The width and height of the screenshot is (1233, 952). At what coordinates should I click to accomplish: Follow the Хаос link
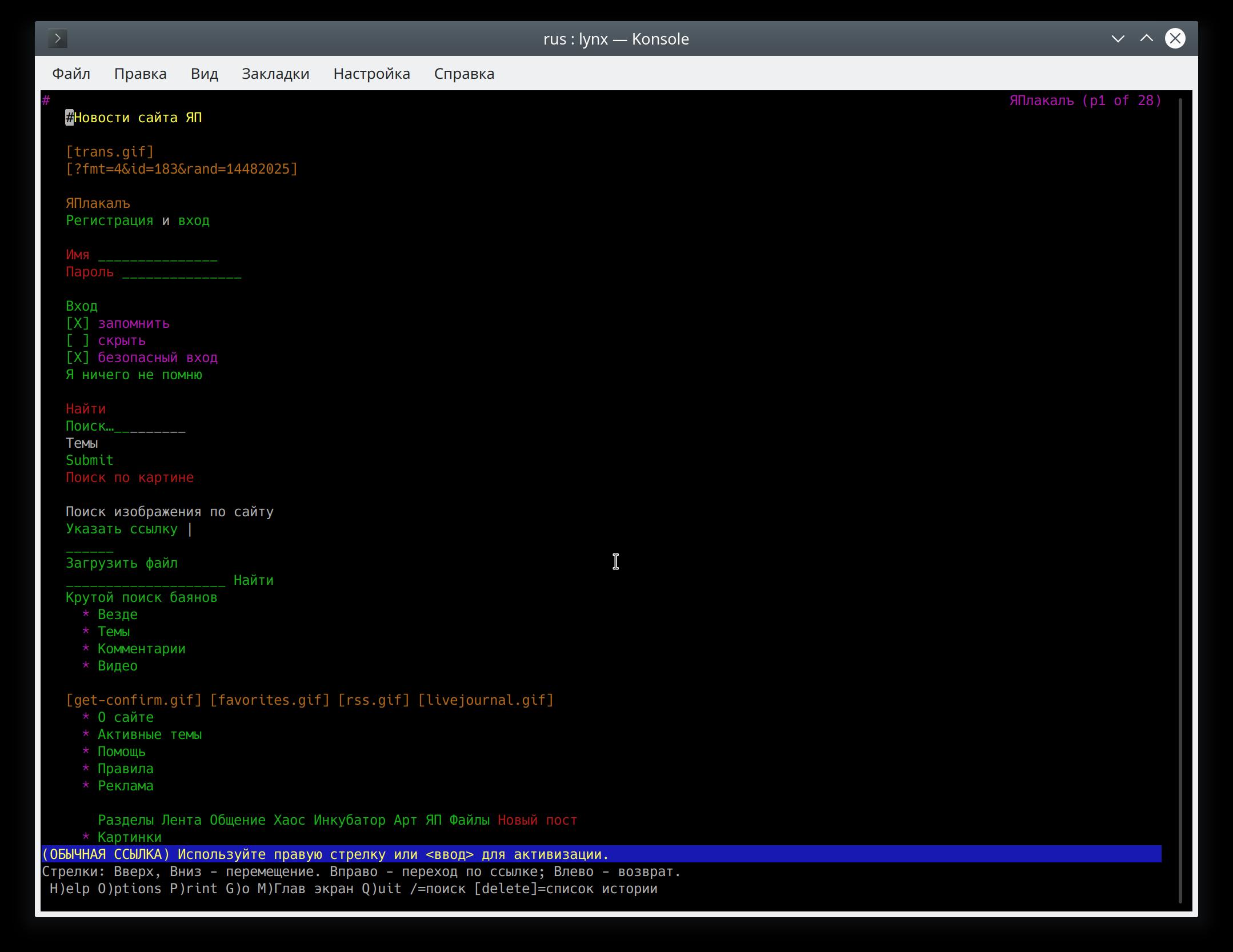coord(290,820)
